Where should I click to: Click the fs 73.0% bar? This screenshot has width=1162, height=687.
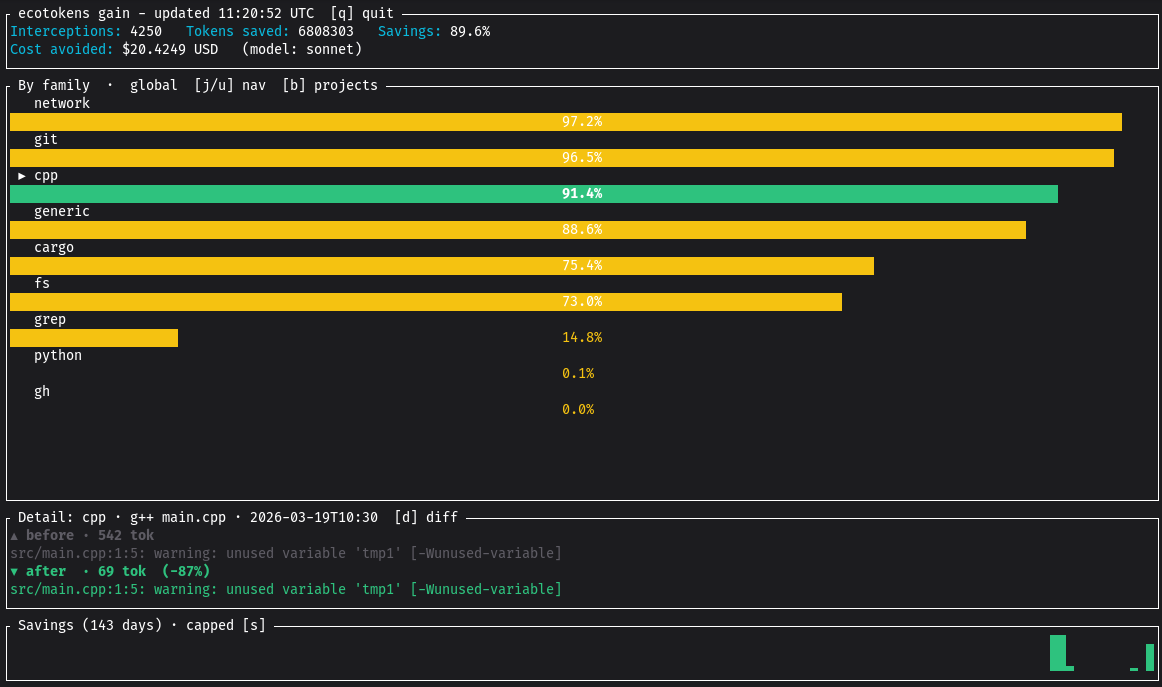425,302
